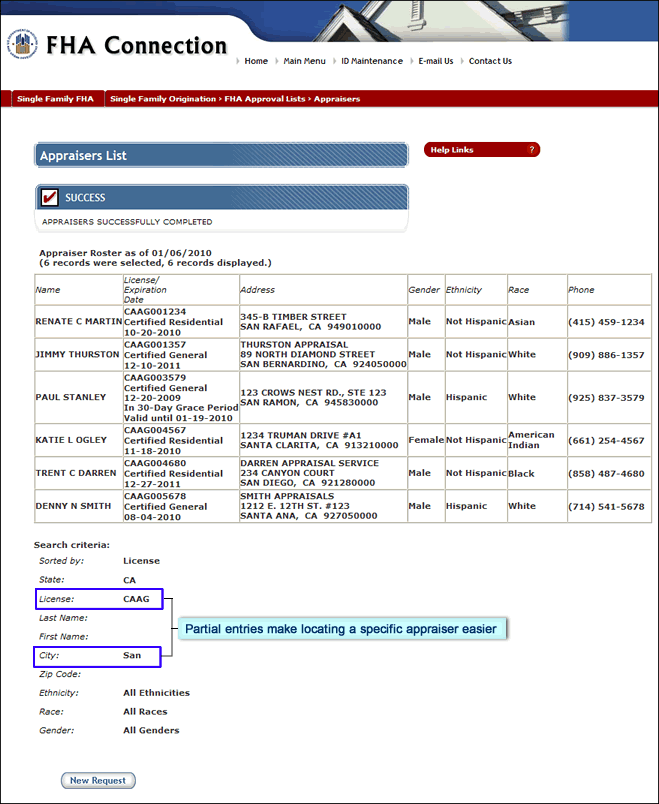The height and width of the screenshot is (804, 659).
Task: Open the Main Menu link
Action: (x=304, y=61)
